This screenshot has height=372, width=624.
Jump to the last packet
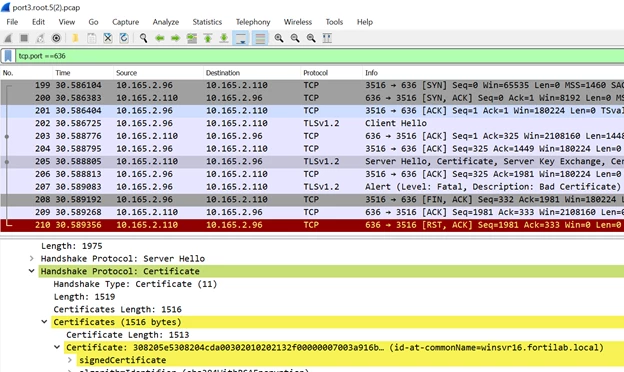224,38
